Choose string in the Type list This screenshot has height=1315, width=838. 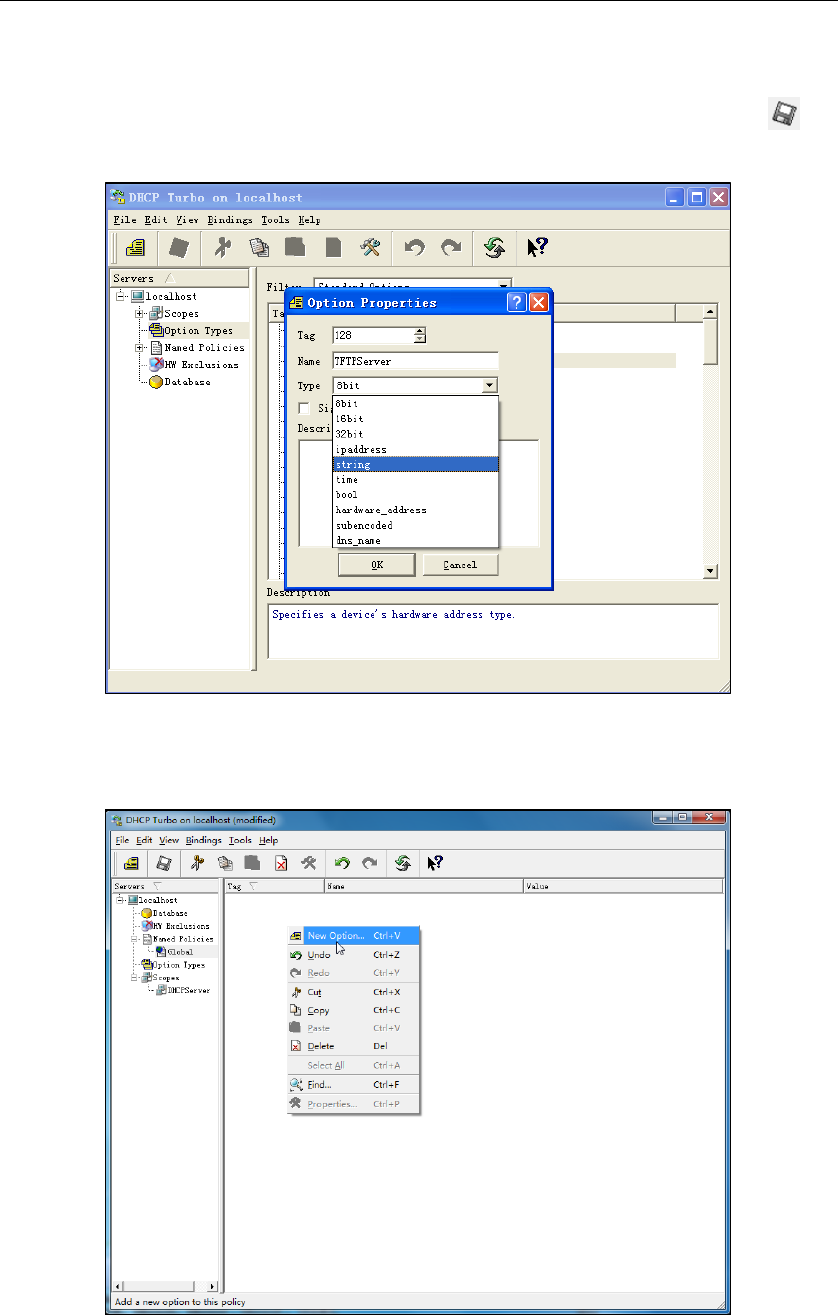[415, 464]
